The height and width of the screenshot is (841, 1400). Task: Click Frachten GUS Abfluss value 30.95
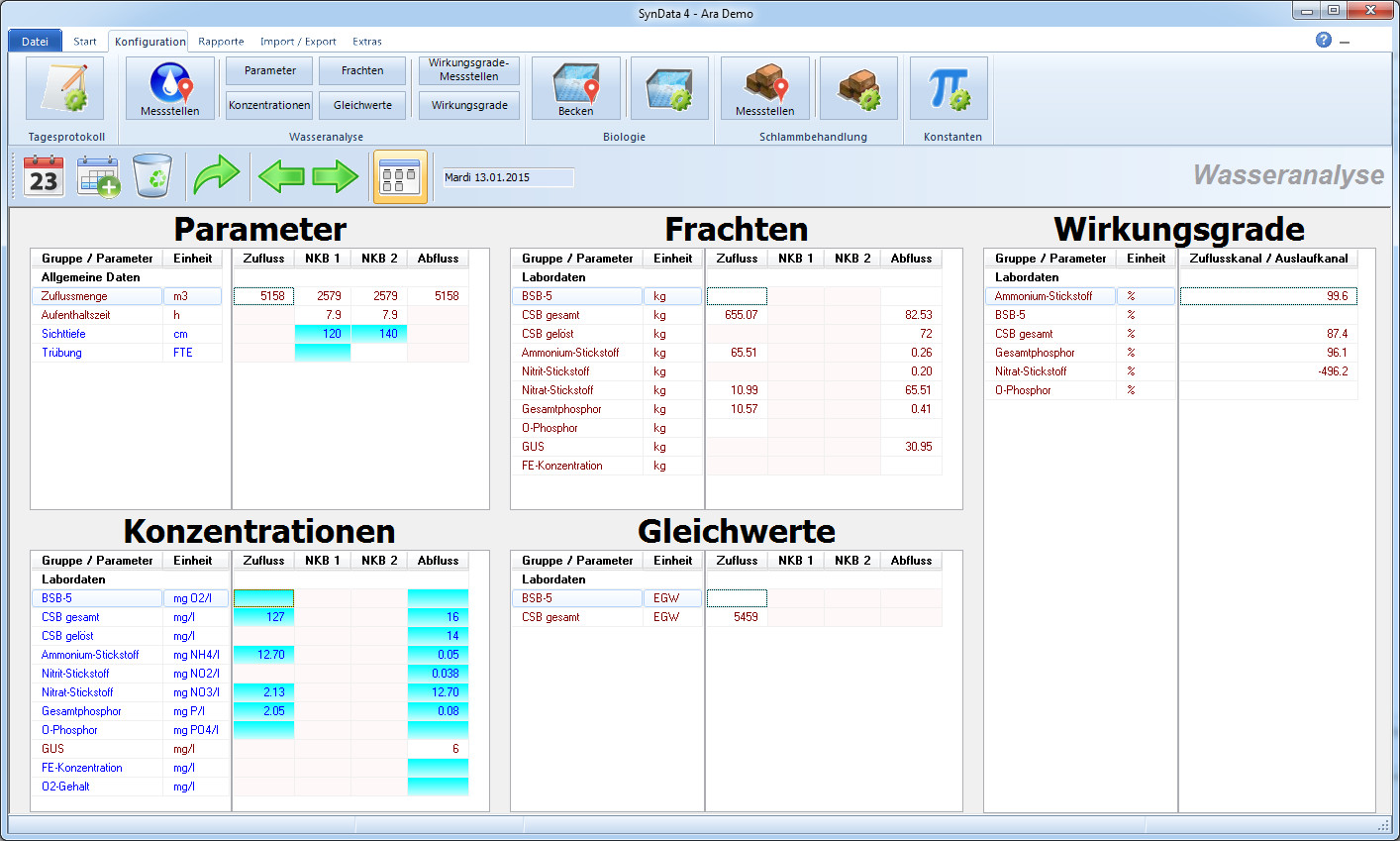point(912,447)
